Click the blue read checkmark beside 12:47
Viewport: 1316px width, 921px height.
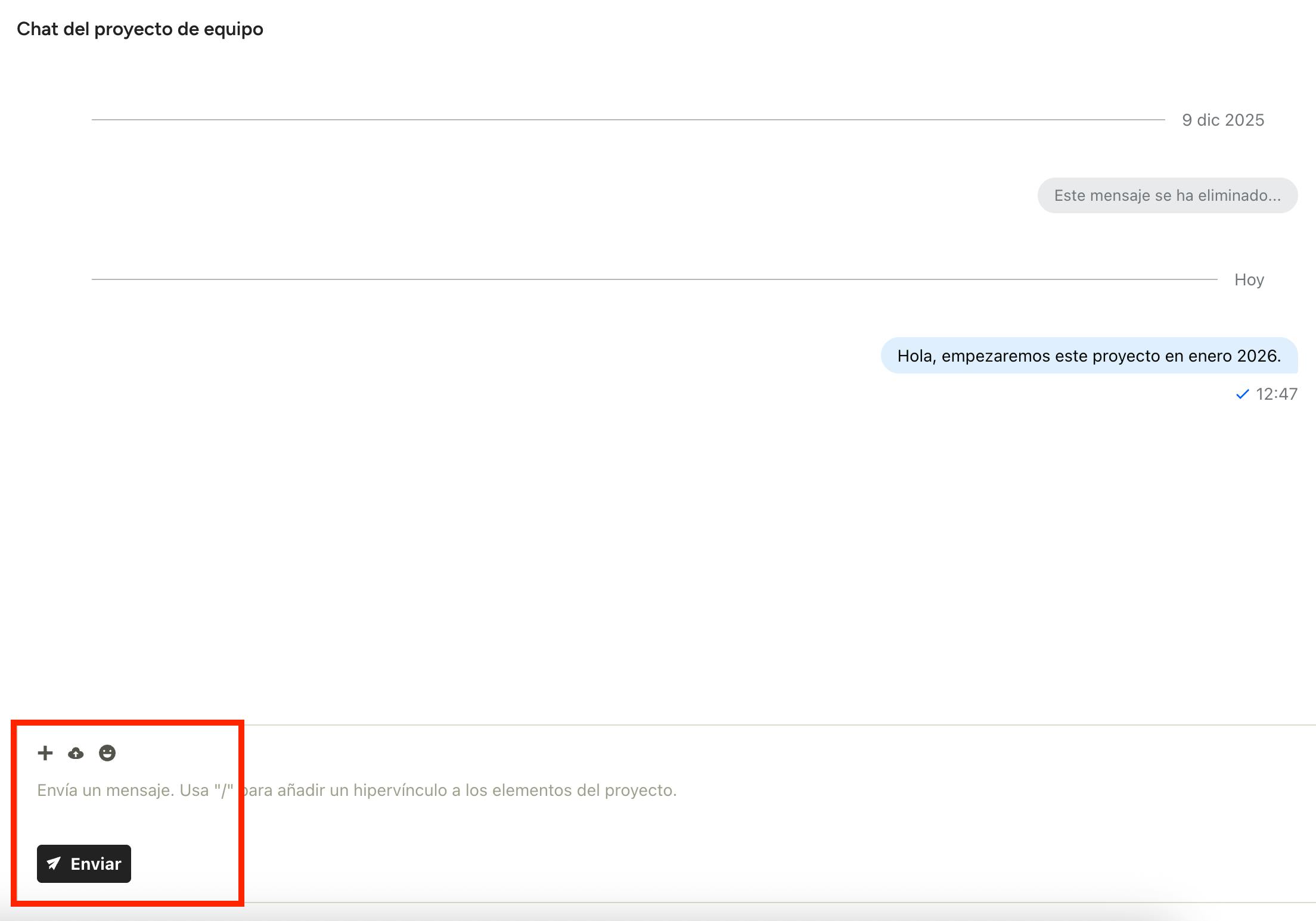coord(1242,394)
